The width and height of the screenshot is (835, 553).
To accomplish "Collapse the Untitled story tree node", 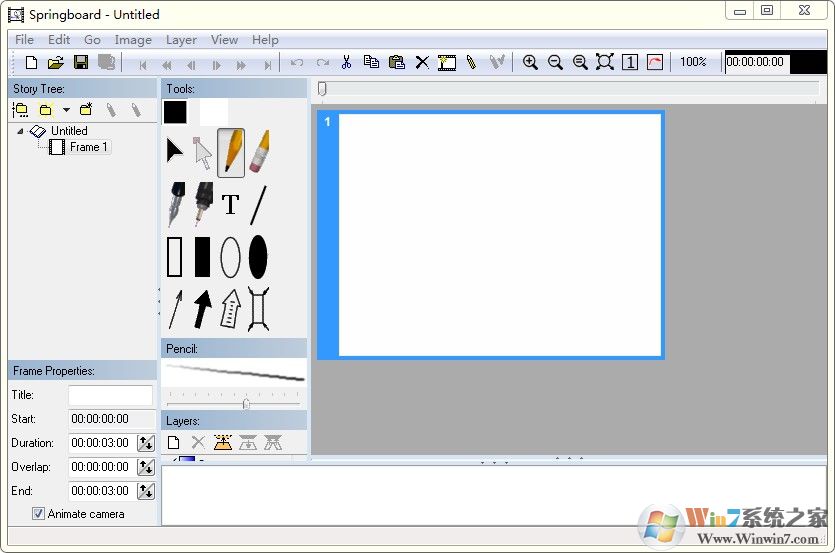I will [21, 131].
